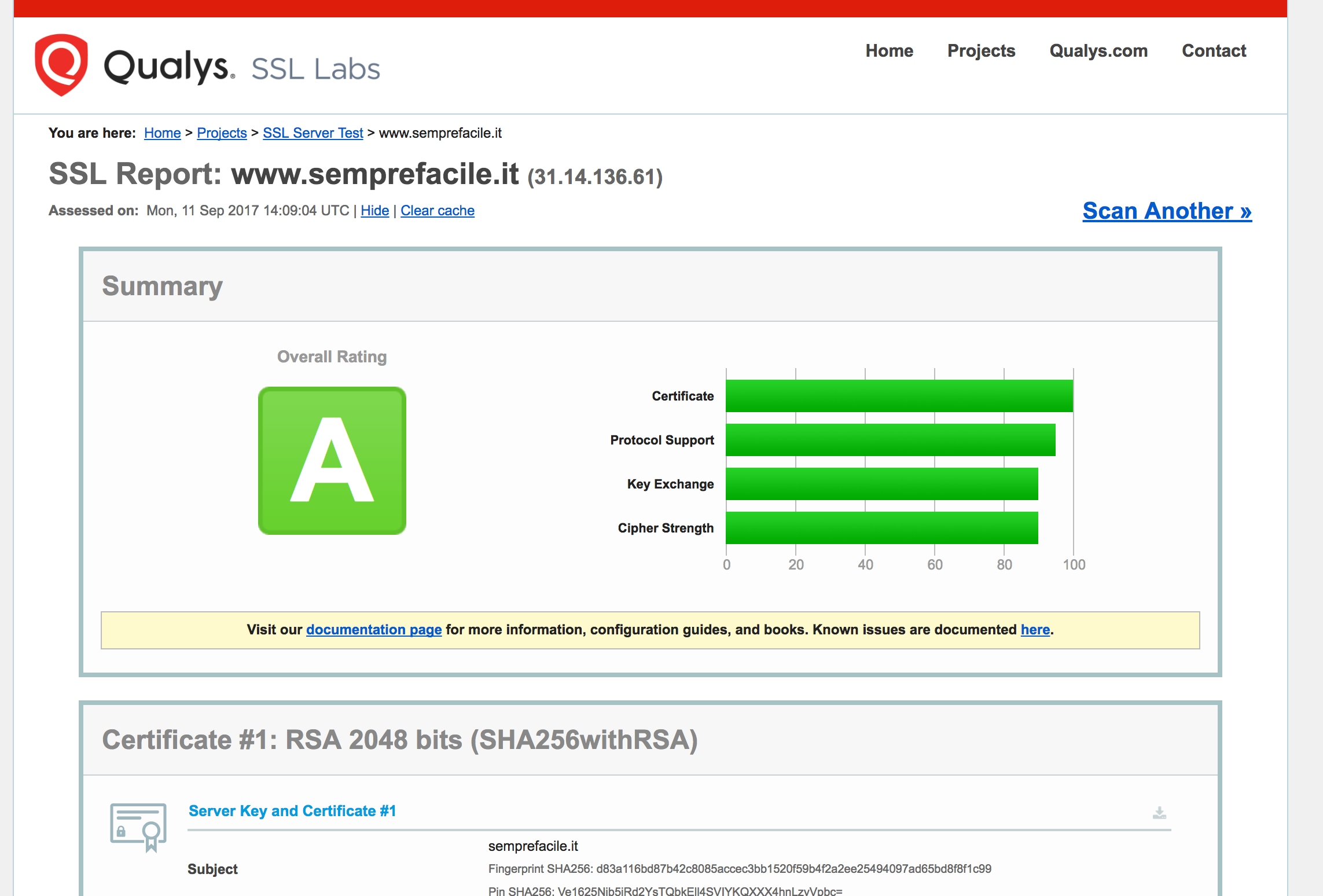Click the Summary section heading
The width and height of the screenshot is (1323, 896).
click(x=163, y=286)
